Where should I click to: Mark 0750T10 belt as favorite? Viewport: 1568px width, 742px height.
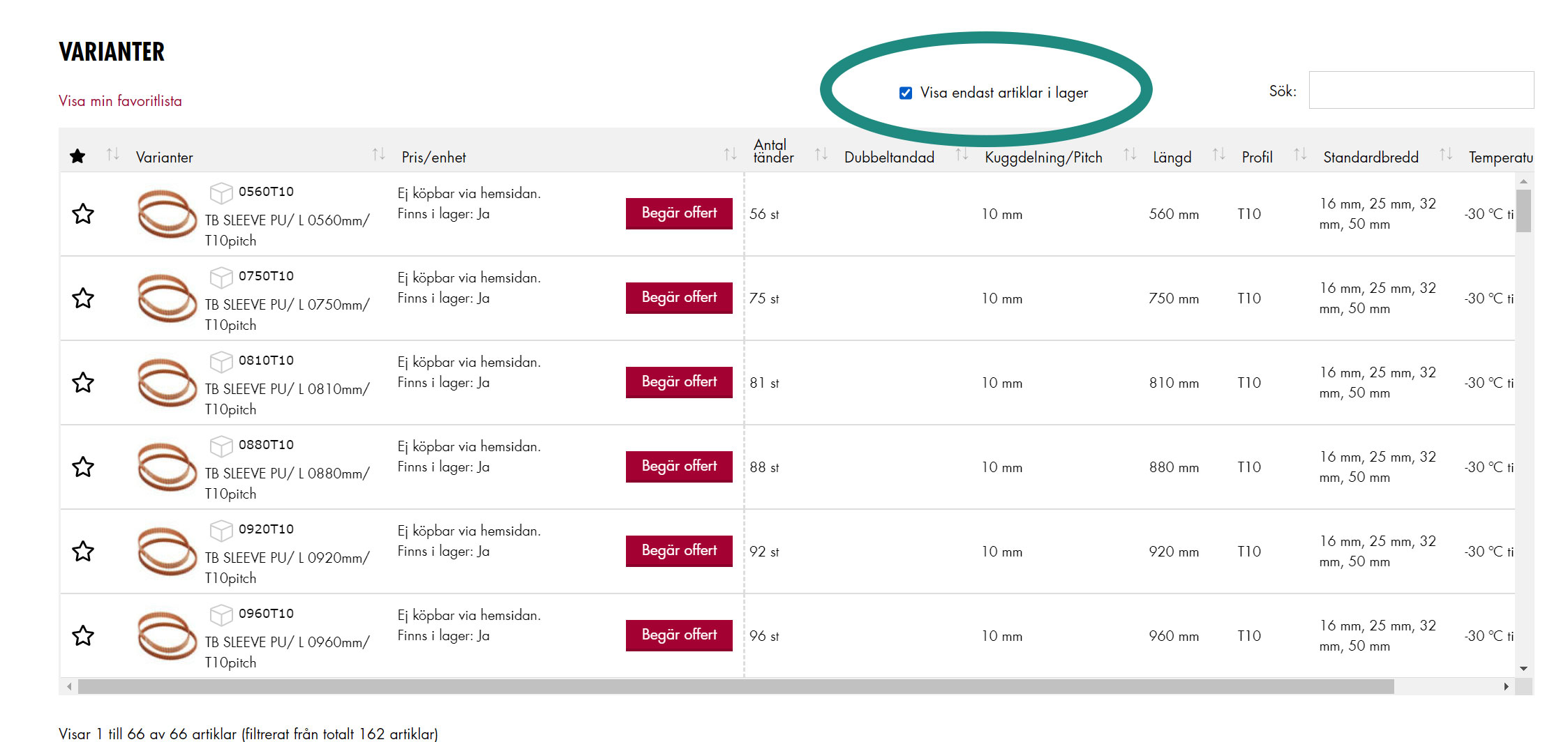[x=83, y=298]
